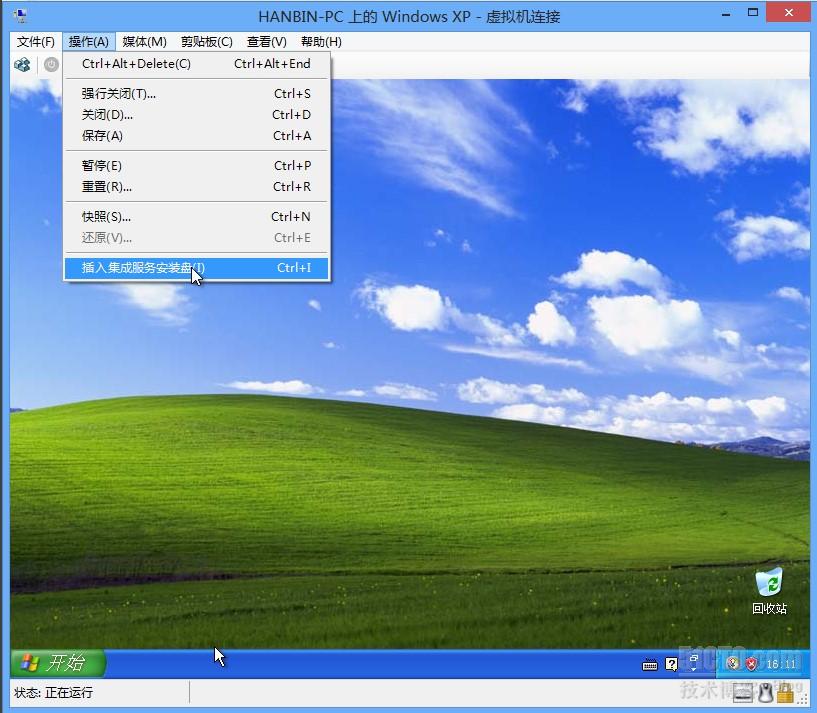Viewport: 817px width, 713px height.
Task: Open the Recycle Bin (回收站) desktop icon
Action: point(769,591)
